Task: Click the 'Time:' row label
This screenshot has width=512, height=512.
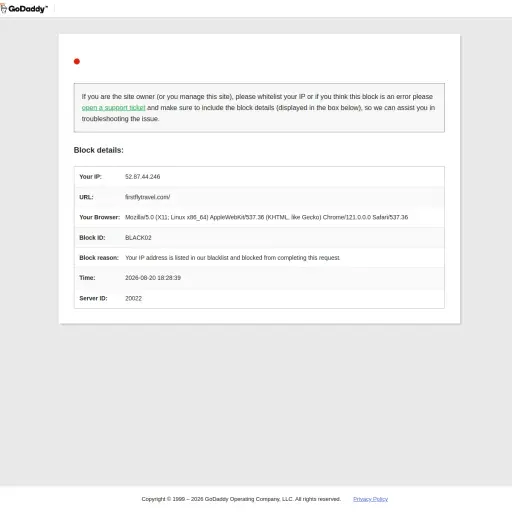Action: point(87,278)
